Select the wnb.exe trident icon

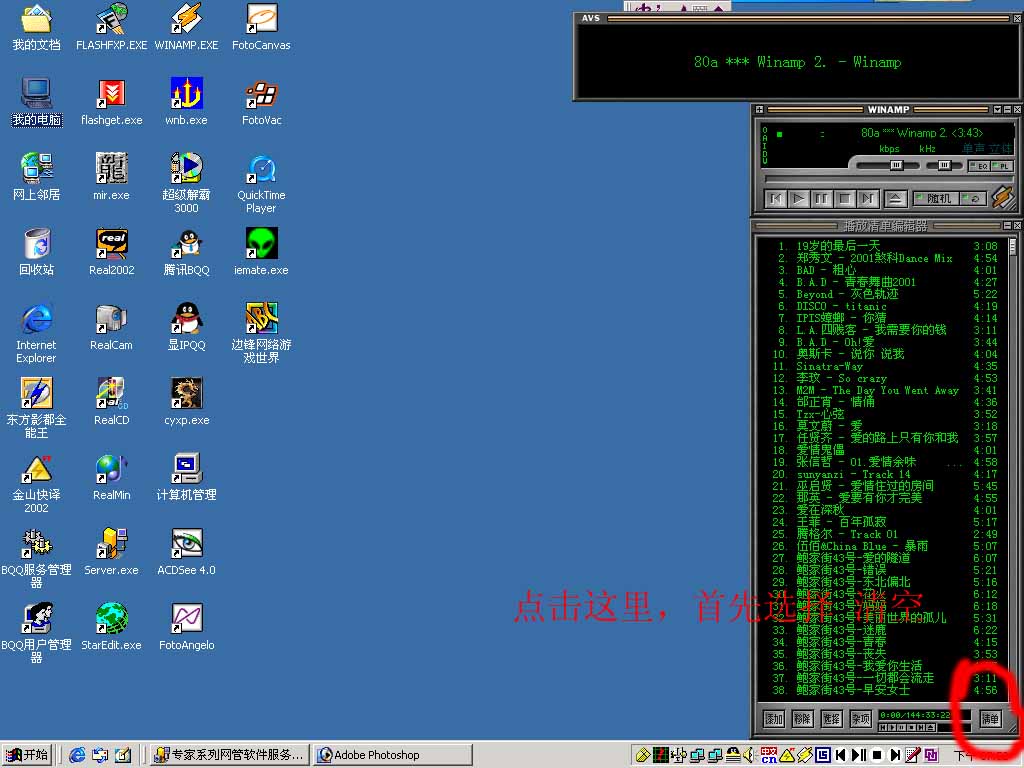pyautogui.click(x=186, y=102)
